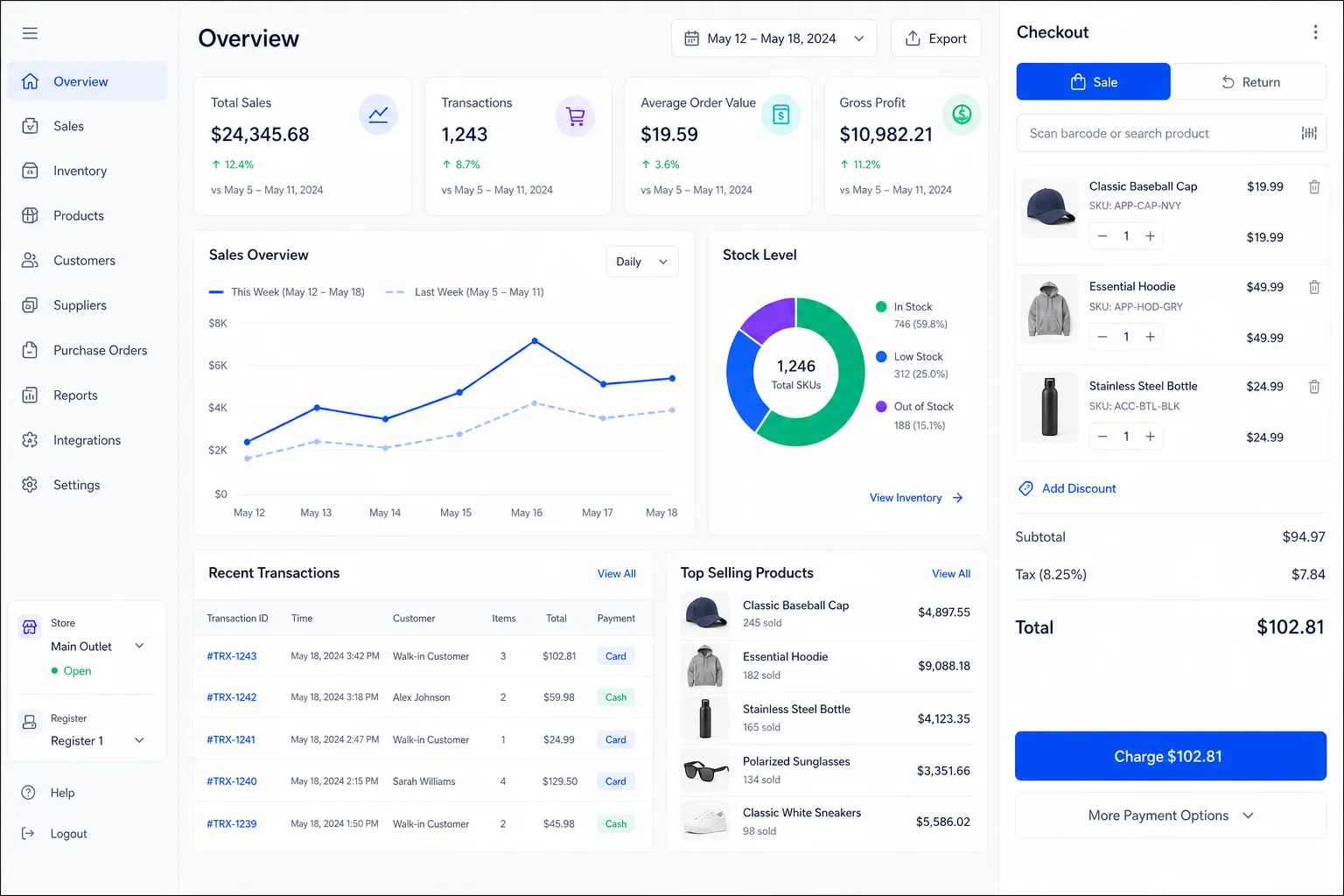Screen dimensions: 1344x896
Task: Decrease Essential Hoodie quantity
Action: (1102, 337)
